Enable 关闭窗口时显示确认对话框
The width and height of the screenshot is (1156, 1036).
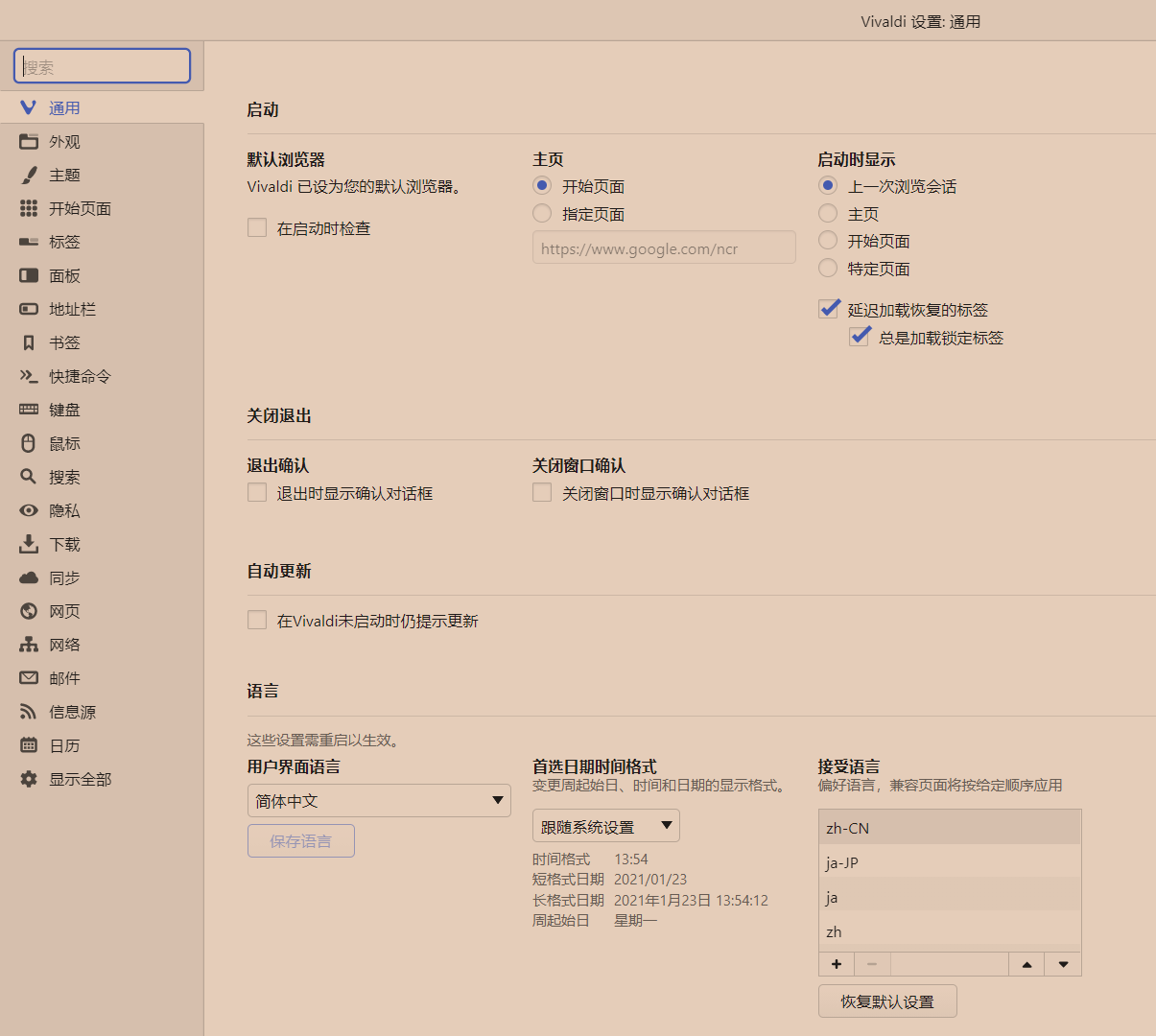[542, 492]
